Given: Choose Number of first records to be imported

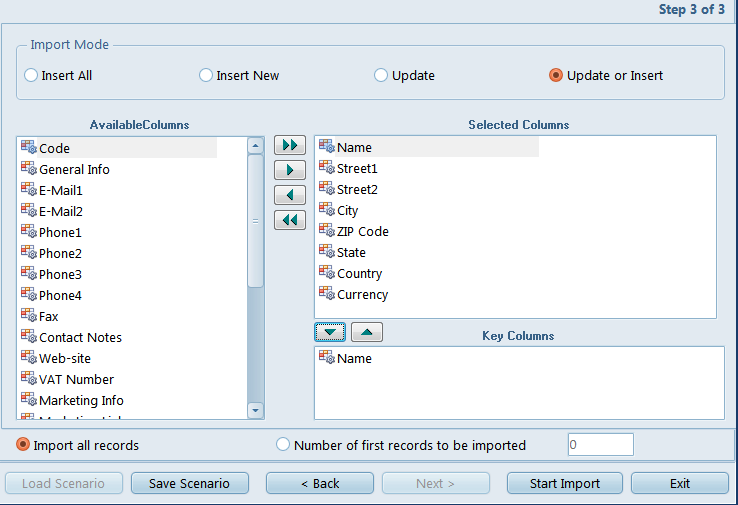Looking at the screenshot, I should click(x=401, y=445).
